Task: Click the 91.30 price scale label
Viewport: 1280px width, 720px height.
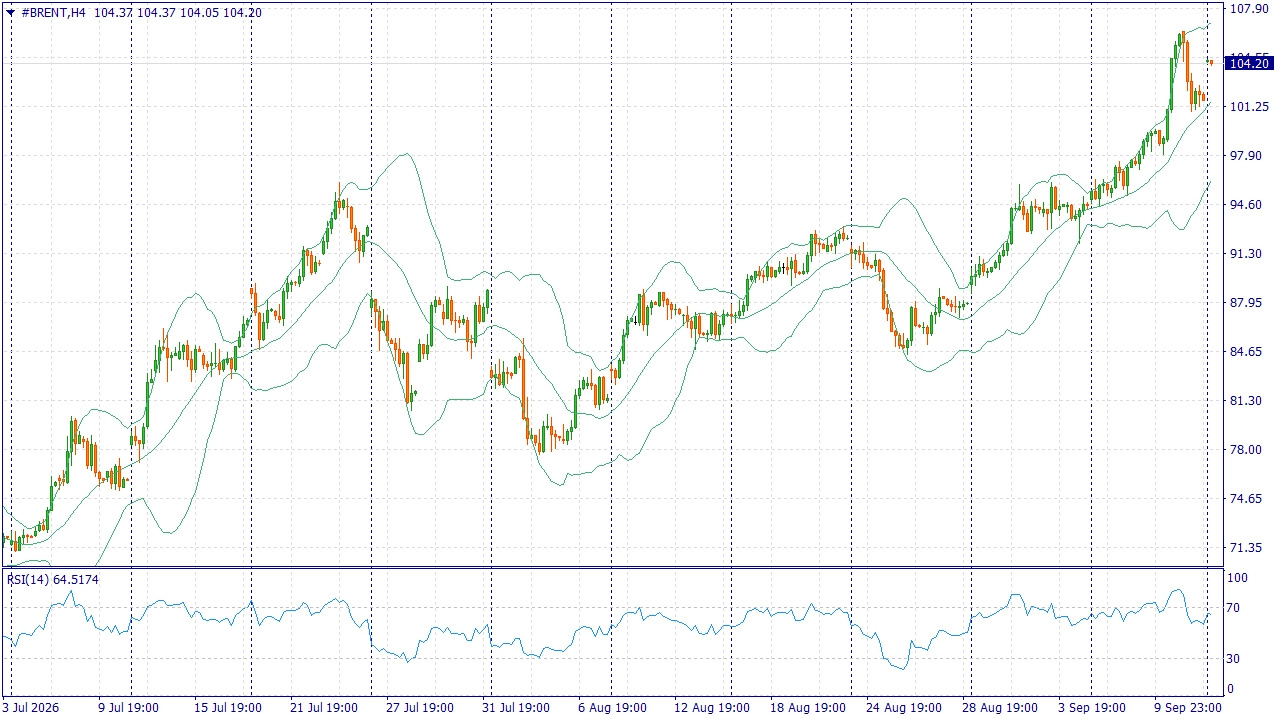Action: point(1249,254)
